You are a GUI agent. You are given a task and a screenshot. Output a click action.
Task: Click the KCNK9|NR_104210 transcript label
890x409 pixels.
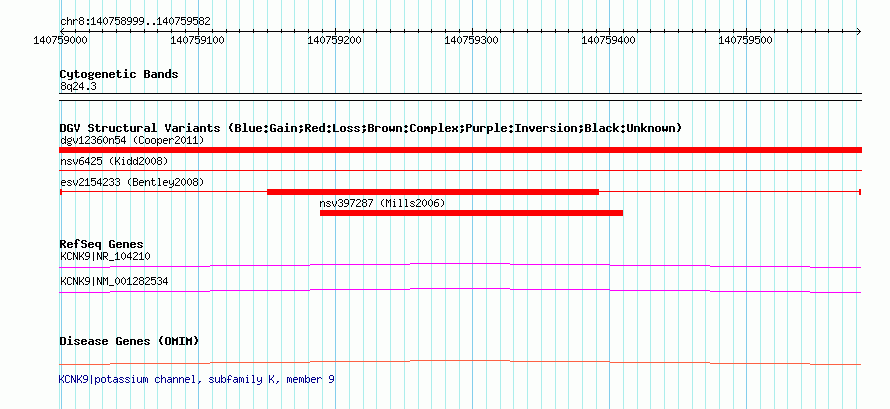tap(105, 256)
